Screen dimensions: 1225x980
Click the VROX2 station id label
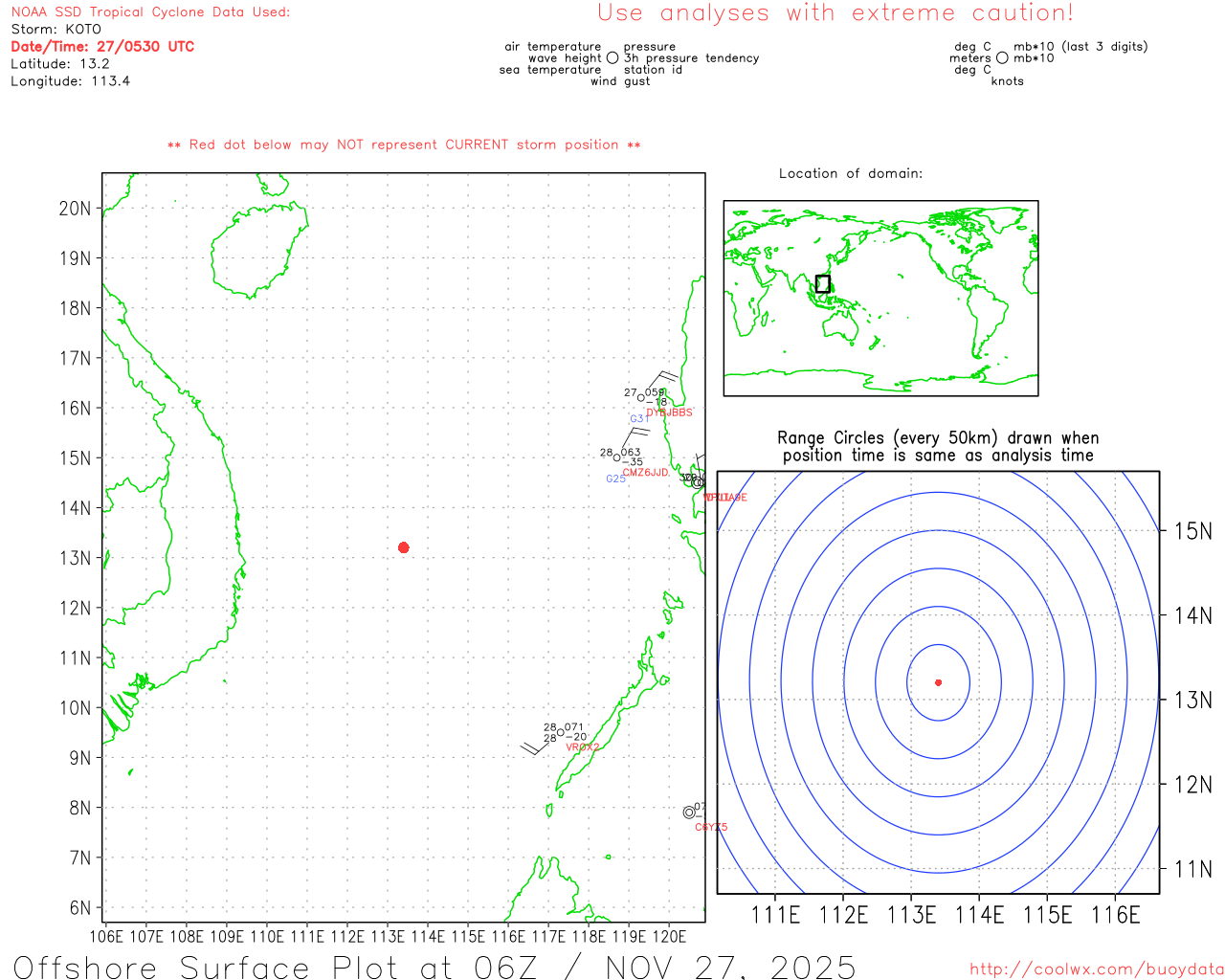pos(583,747)
